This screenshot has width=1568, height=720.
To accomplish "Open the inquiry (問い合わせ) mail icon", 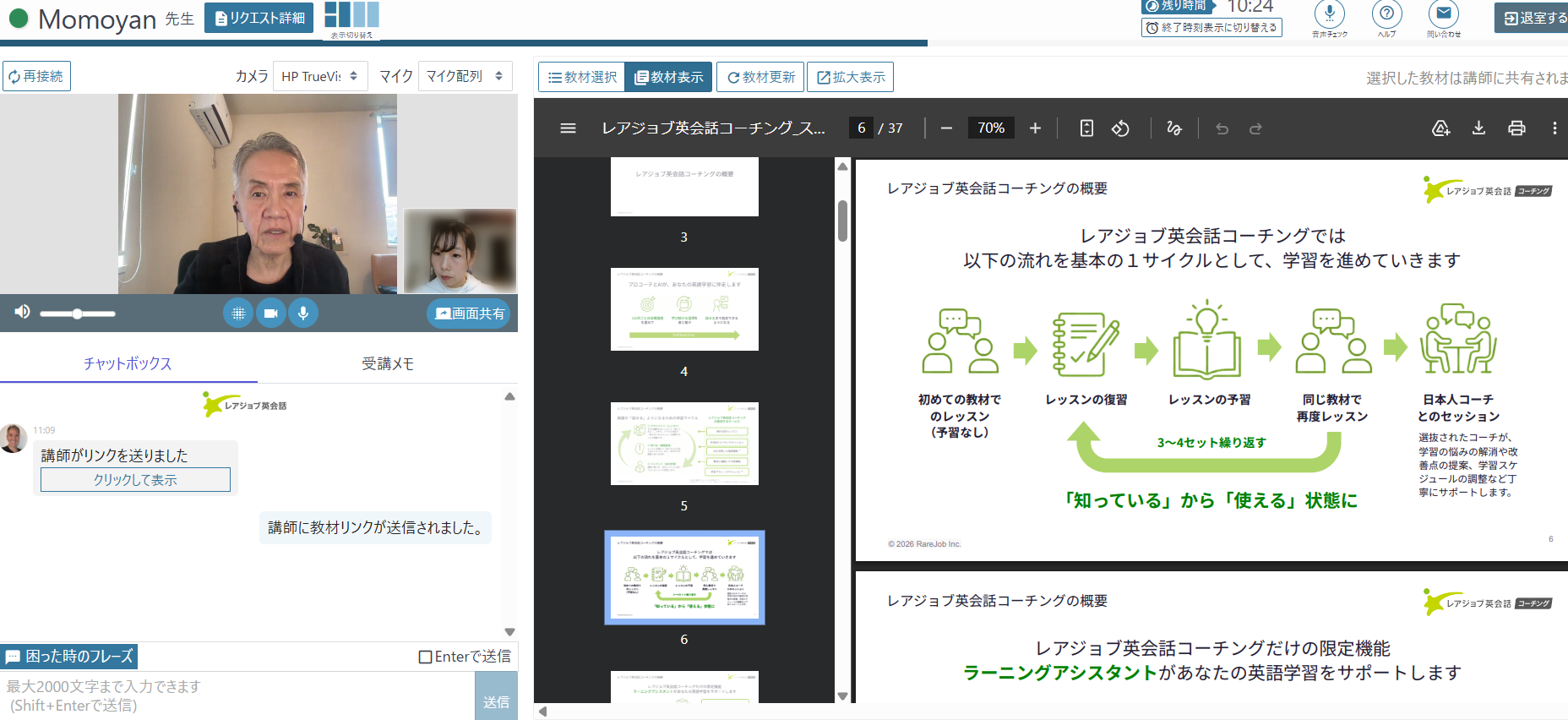I will pos(1444,14).
